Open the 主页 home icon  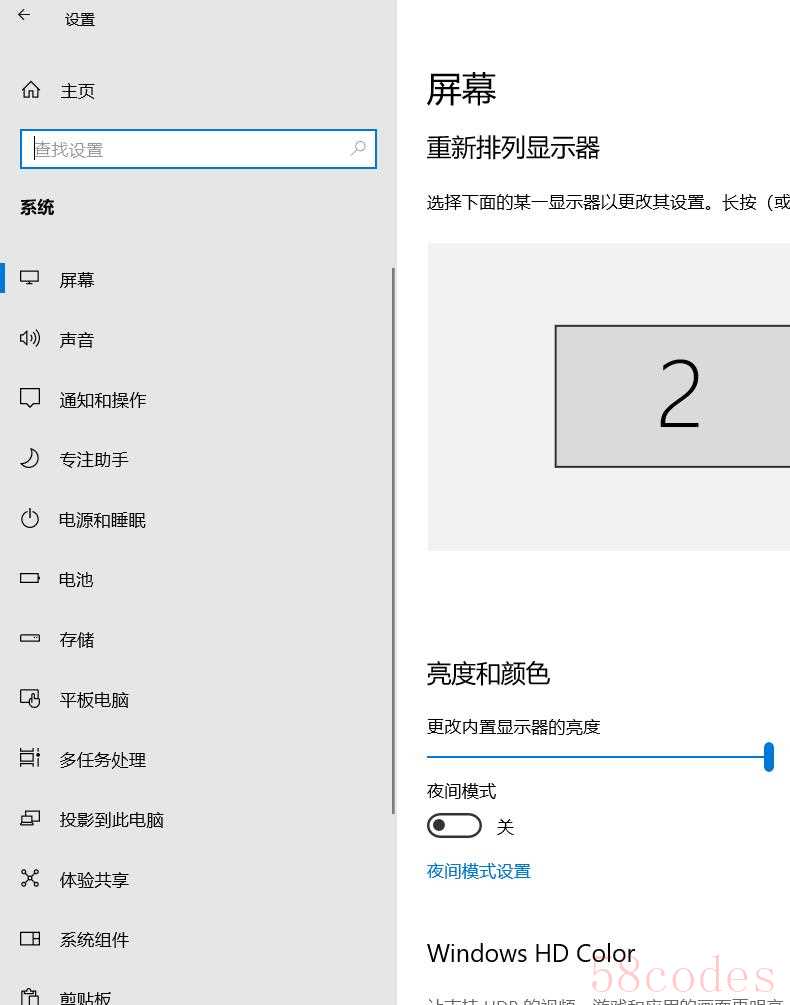click(x=31, y=91)
